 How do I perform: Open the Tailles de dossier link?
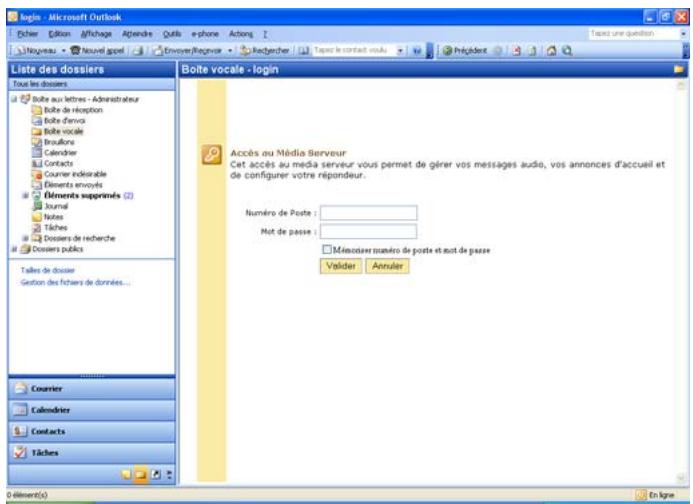click(48, 270)
